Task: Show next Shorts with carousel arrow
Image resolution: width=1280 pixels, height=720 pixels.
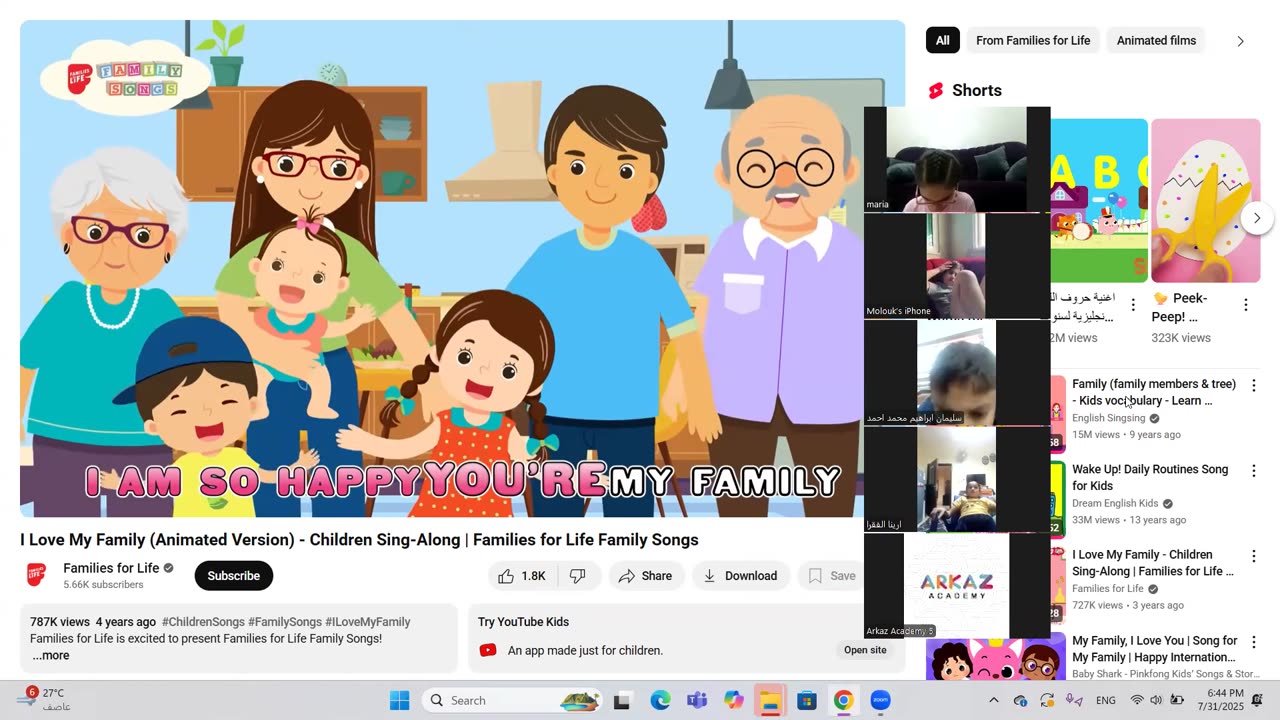Action: (x=1257, y=218)
